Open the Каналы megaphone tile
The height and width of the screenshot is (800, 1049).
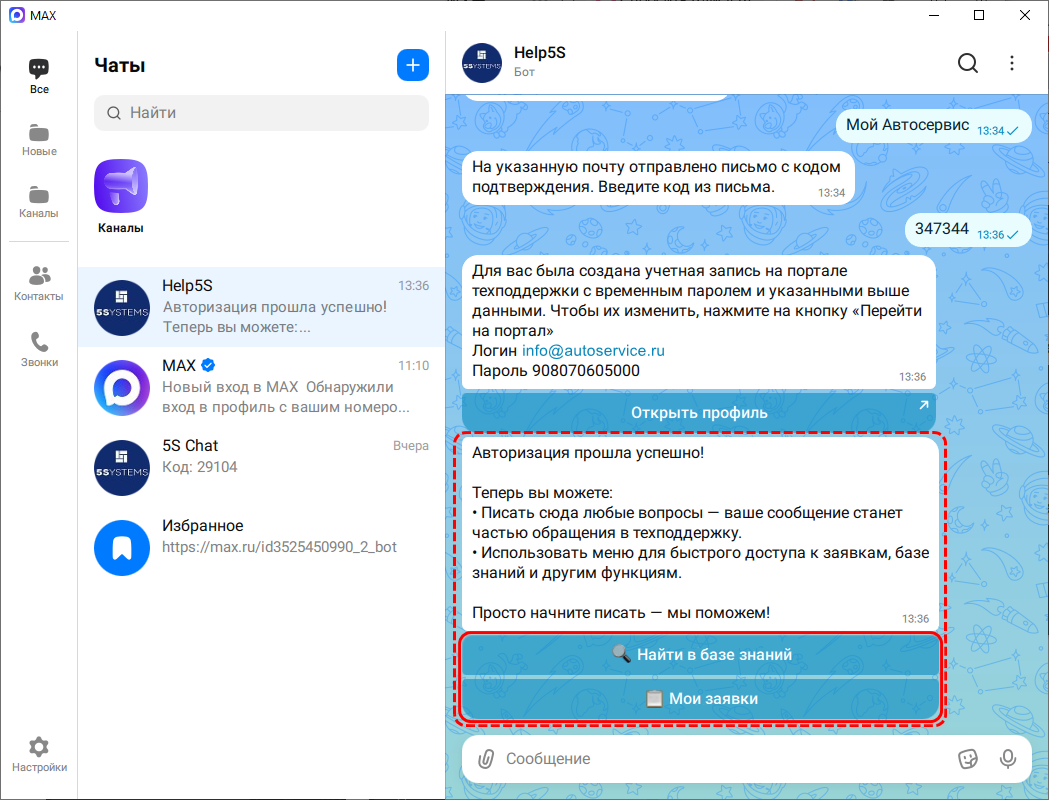coord(120,197)
